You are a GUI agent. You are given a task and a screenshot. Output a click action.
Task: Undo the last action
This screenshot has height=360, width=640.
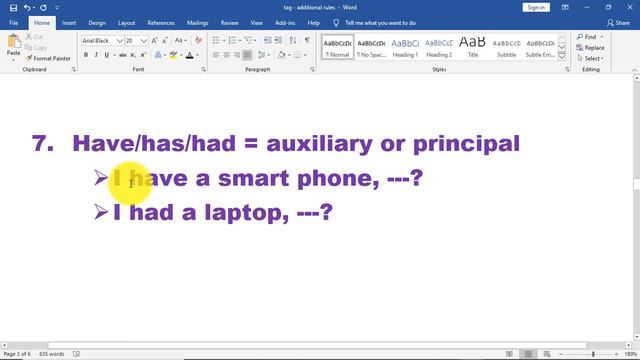point(27,7)
